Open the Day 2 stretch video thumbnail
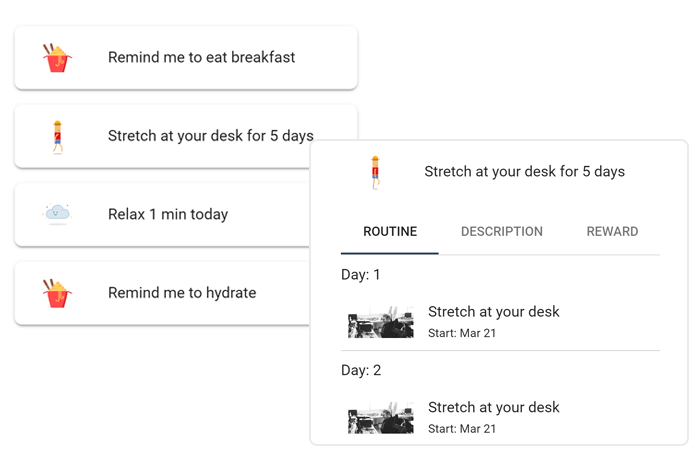The height and width of the screenshot is (450, 700). [x=381, y=417]
